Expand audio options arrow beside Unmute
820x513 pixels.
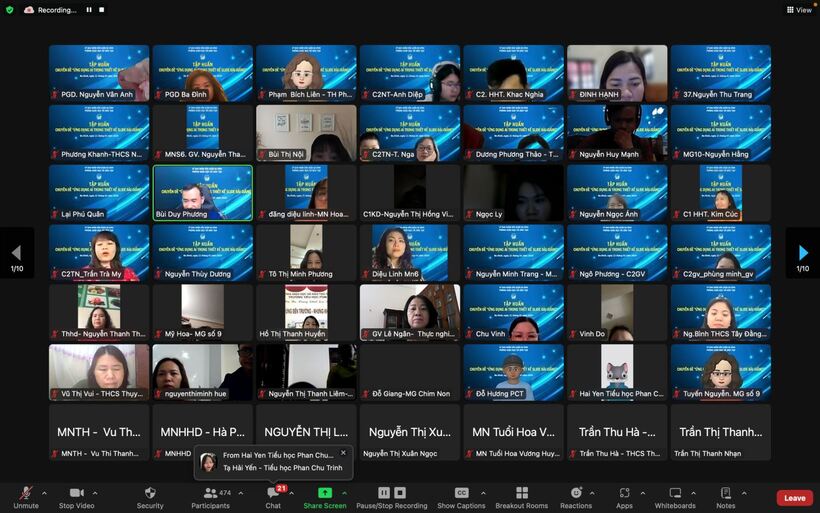click(44, 493)
